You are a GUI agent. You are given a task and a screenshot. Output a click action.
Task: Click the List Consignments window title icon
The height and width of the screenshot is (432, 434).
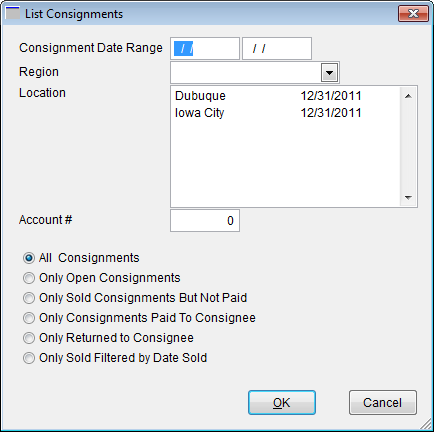[13, 13]
